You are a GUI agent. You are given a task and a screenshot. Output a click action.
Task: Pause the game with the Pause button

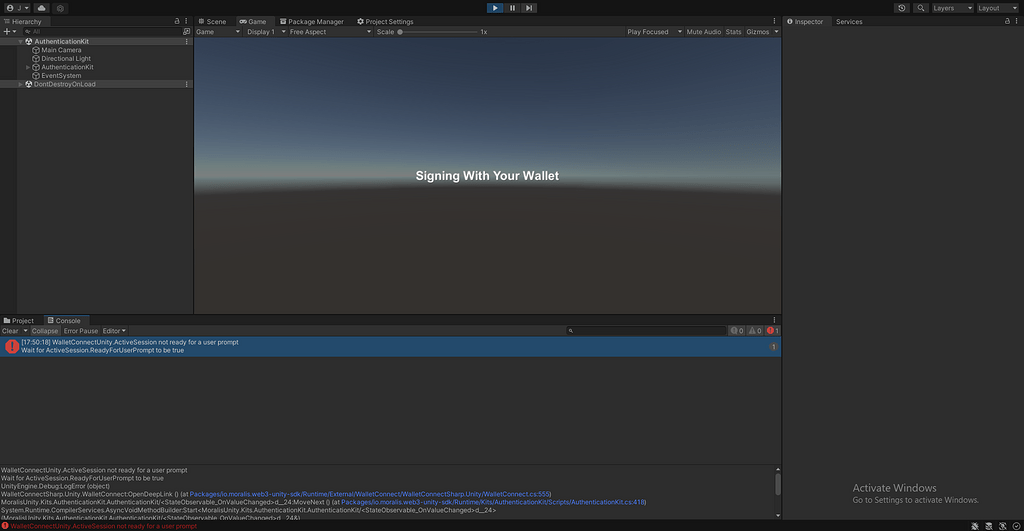512,8
